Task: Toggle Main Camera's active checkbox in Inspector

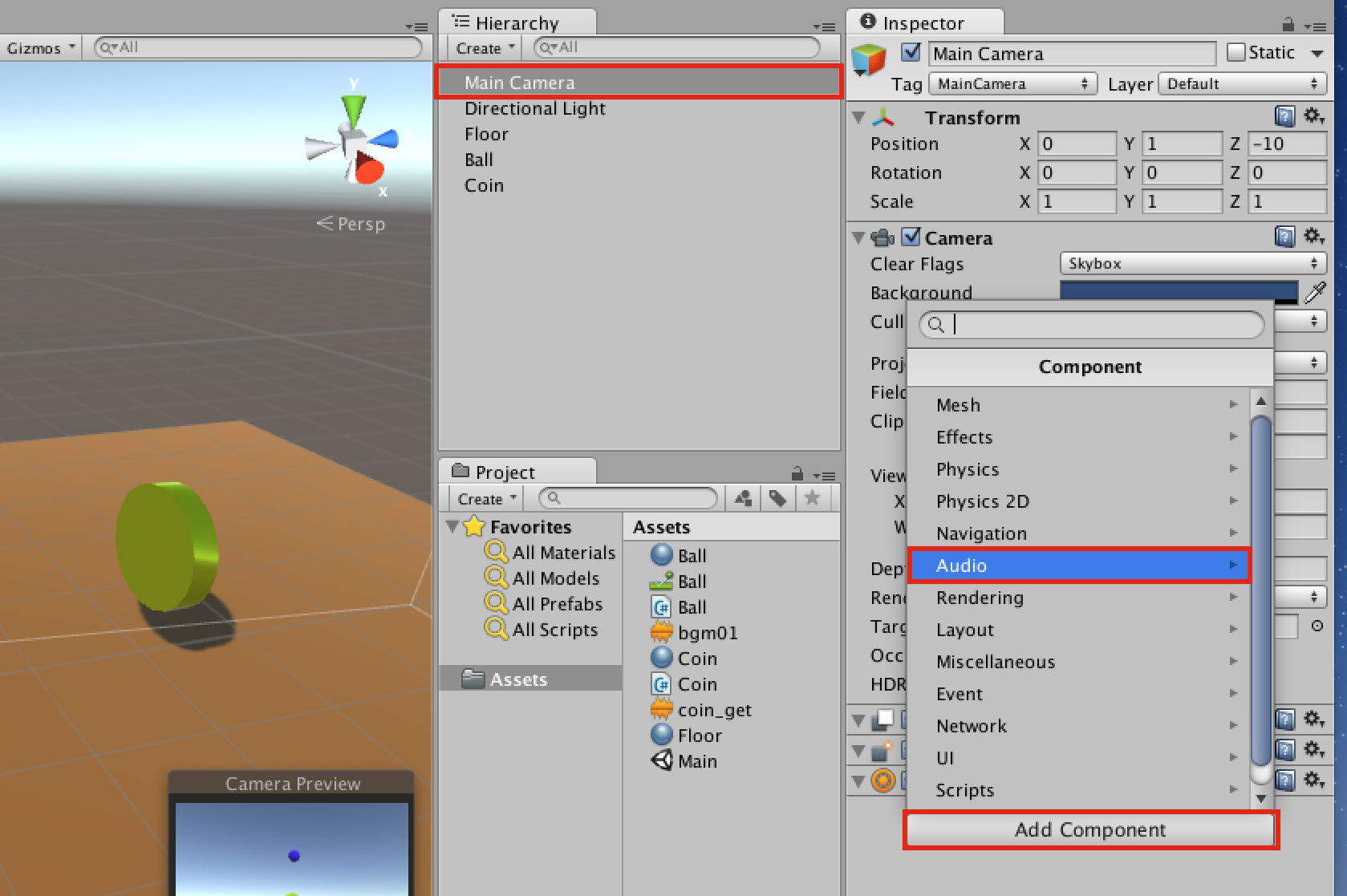Action: (911, 51)
